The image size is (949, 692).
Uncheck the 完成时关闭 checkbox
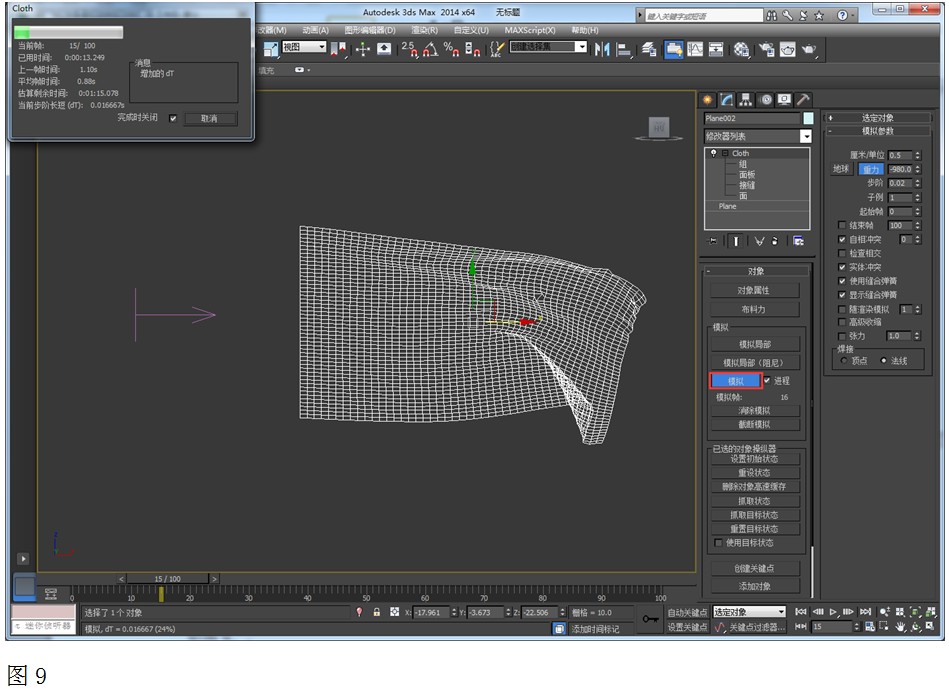[x=173, y=118]
